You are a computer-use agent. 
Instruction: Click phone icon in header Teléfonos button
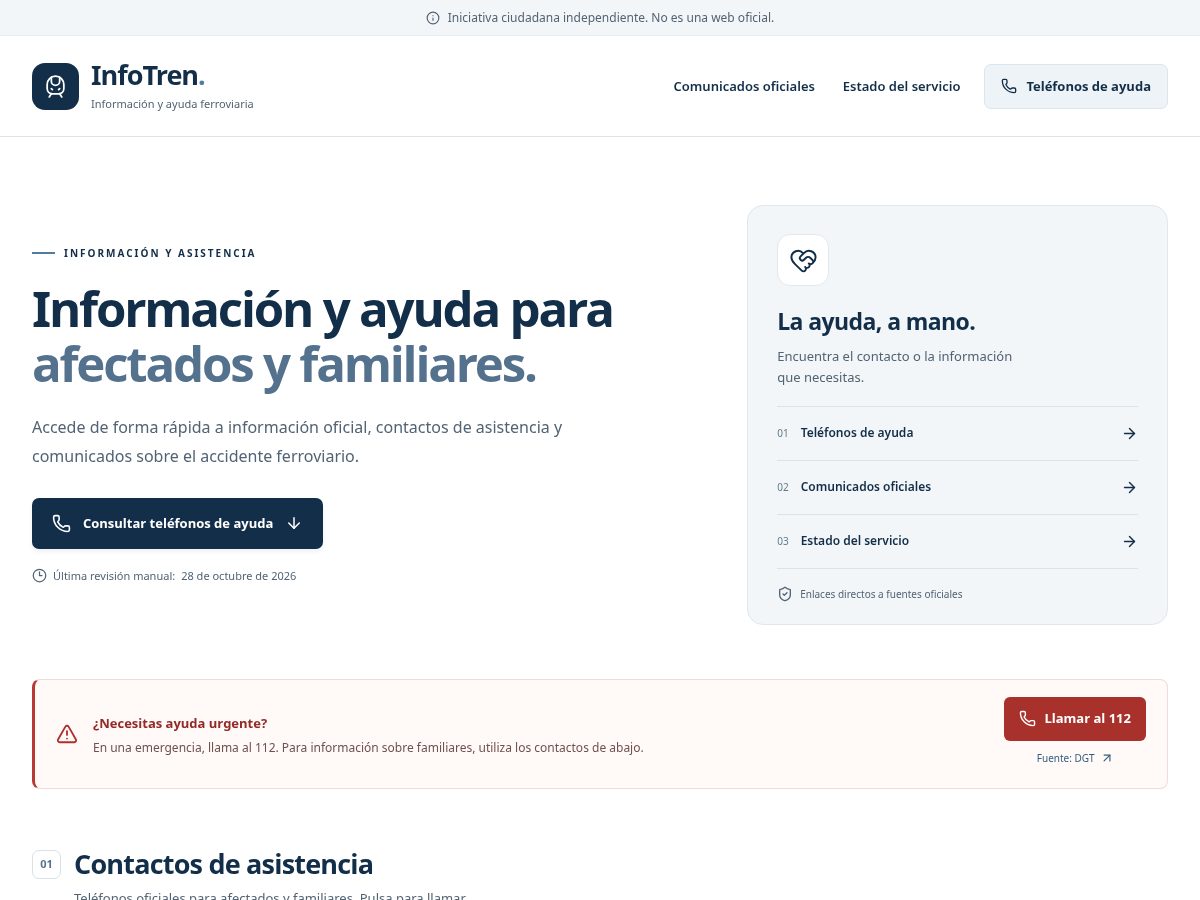tap(1009, 86)
